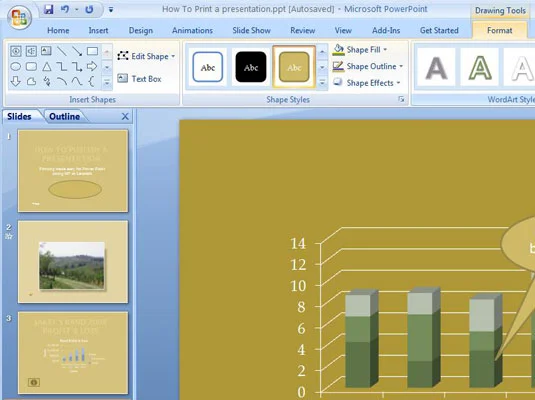The image size is (535, 400).
Task: Select the Isosceles Triangle shape
Action: (46, 66)
